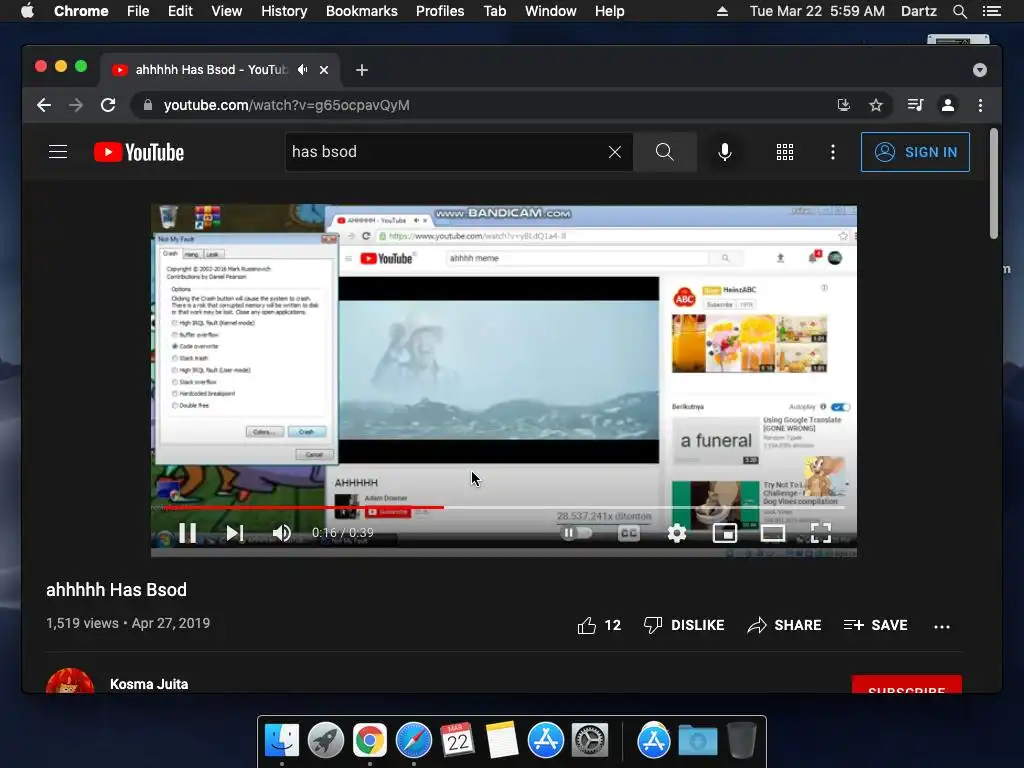The image size is (1024, 768).
Task: Click the eject icon in the menu bar
Action: coord(722,11)
